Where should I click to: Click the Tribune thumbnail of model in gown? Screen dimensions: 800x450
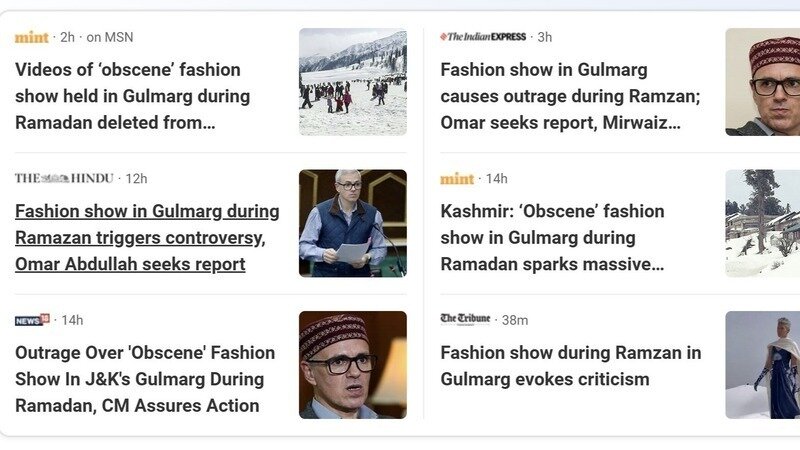tap(762, 364)
